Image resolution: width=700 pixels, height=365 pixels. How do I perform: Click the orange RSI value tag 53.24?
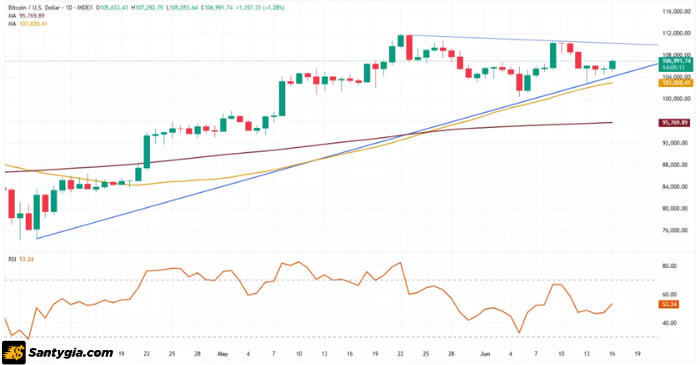pyautogui.click(x=669, y=304)
